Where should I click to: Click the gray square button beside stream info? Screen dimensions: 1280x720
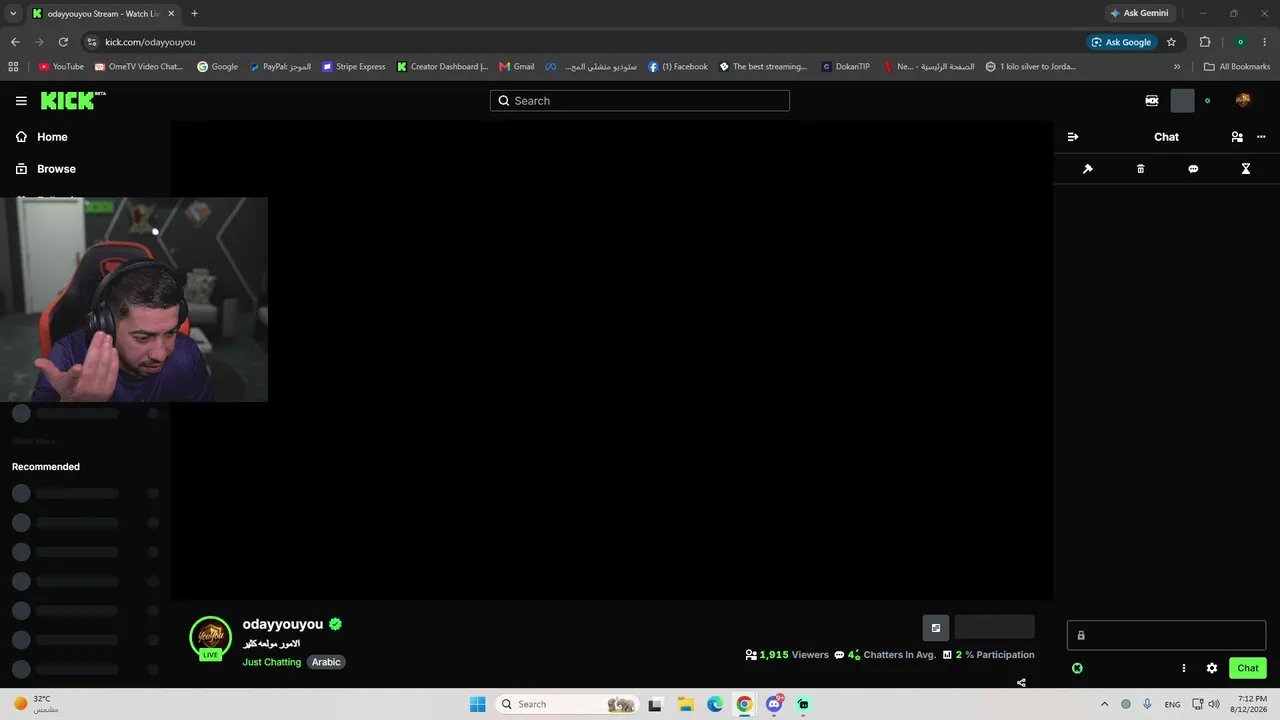tap(936, 628)
